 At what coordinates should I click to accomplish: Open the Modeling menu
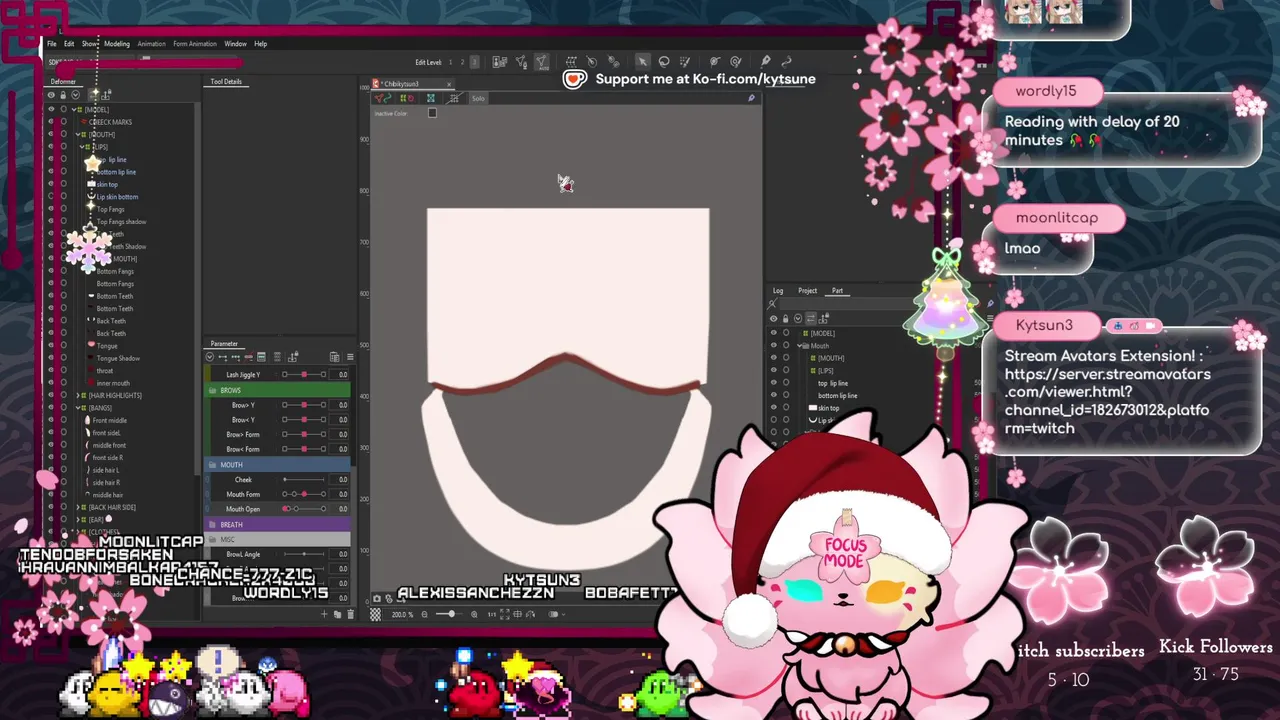coord(117,44)
